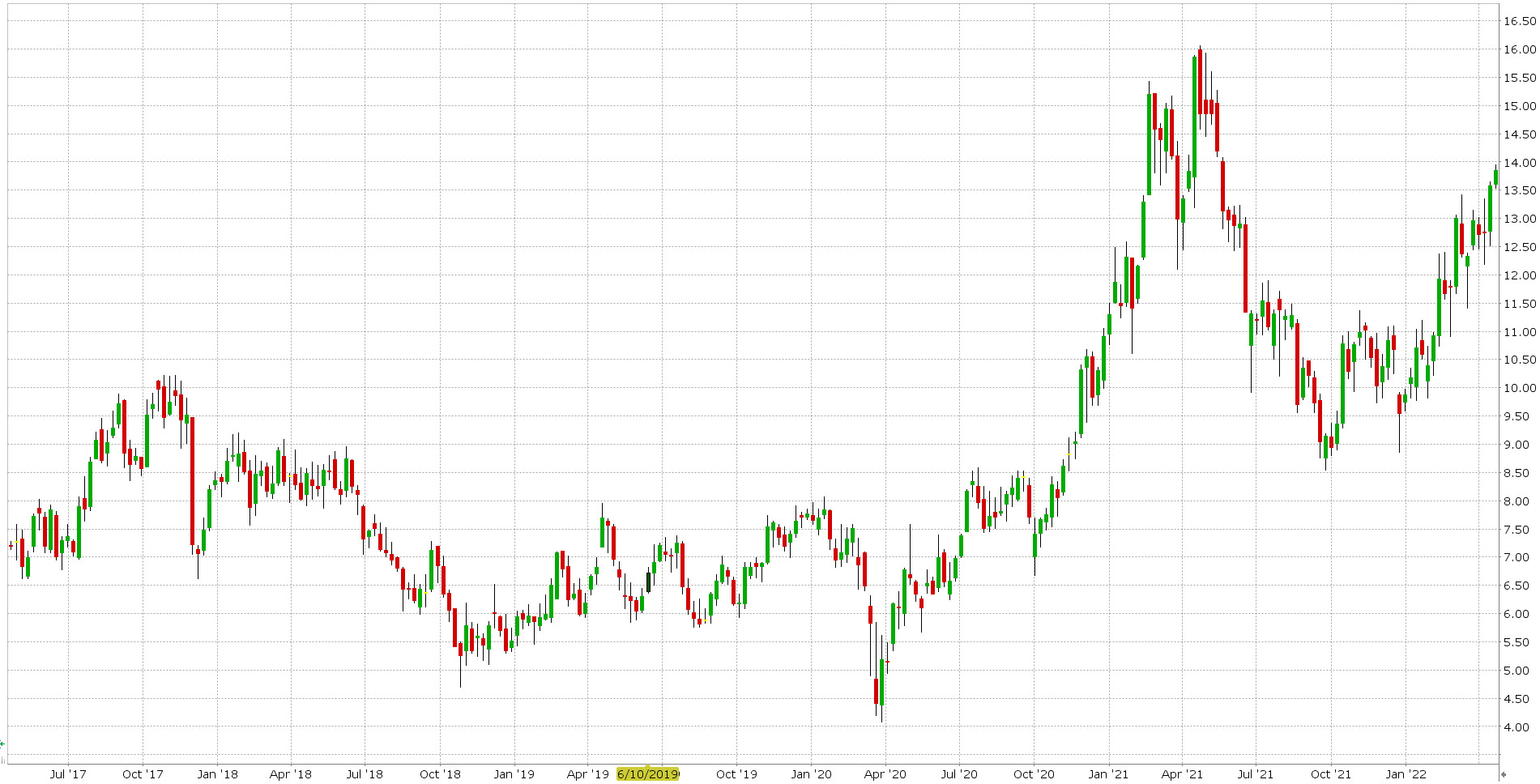Click the 10.00 price axis label
Image resolution: width=1540 pixels, height=784 pixels.
pyautogui.click(x=1520, y=388)
